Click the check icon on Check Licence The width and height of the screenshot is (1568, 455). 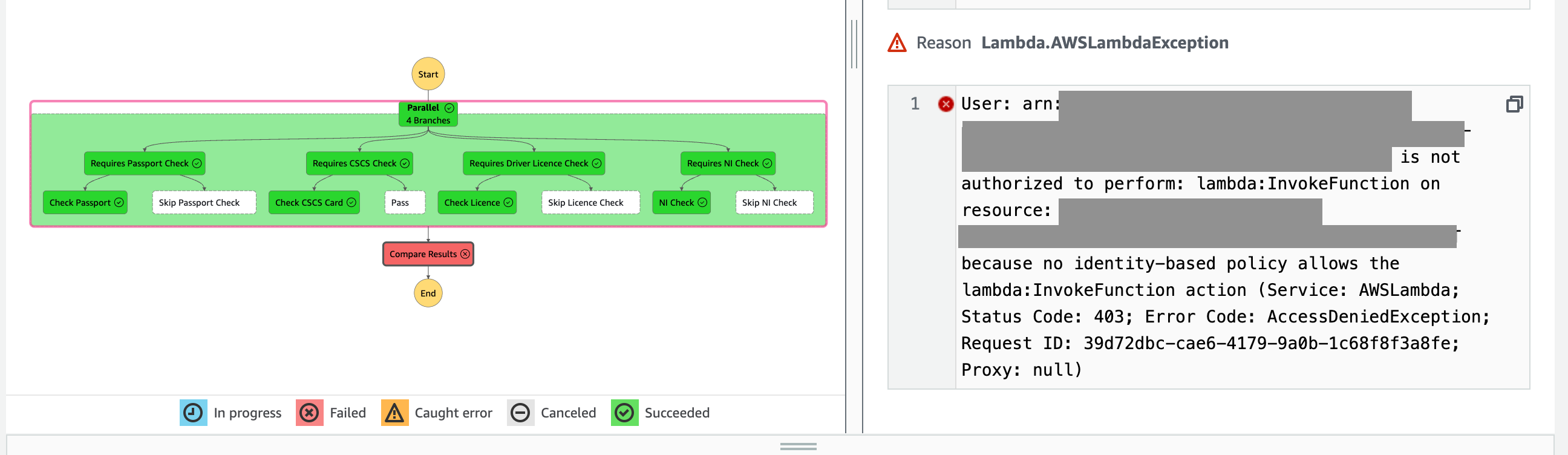pyautogui.click(x=508, y=202)
